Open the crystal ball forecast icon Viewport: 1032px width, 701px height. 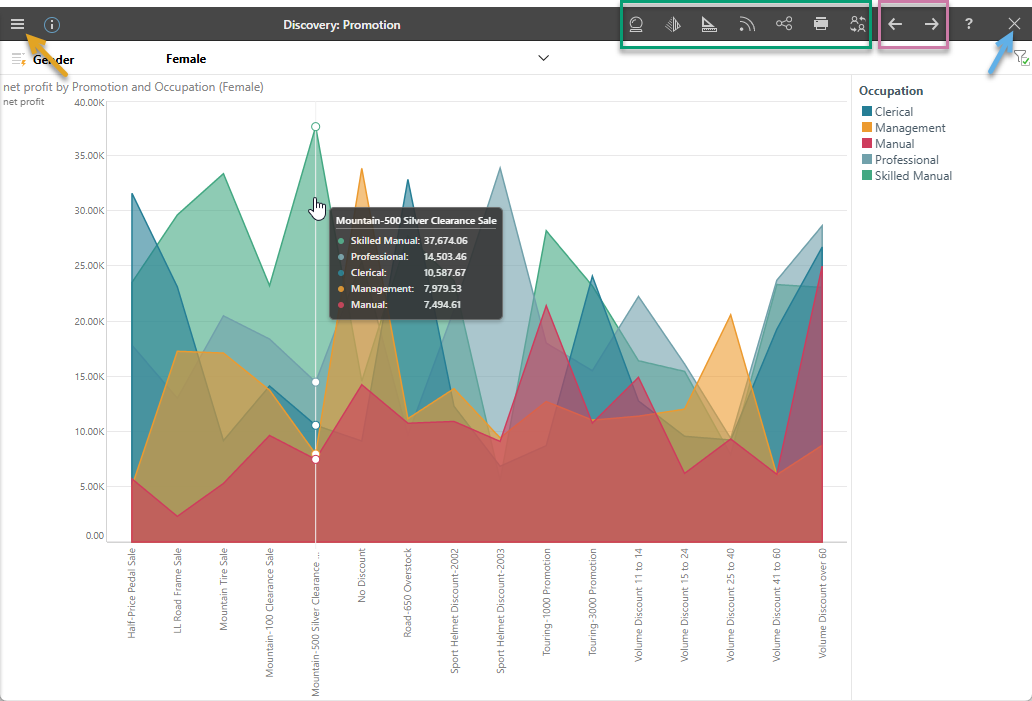(x=634, y=24)
